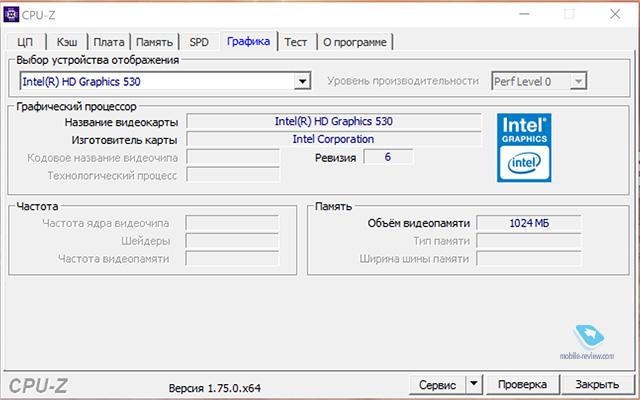This screenshot has height=400, width=640.
Task: Click the Название видеокарты value field
Action: (334, 121)
